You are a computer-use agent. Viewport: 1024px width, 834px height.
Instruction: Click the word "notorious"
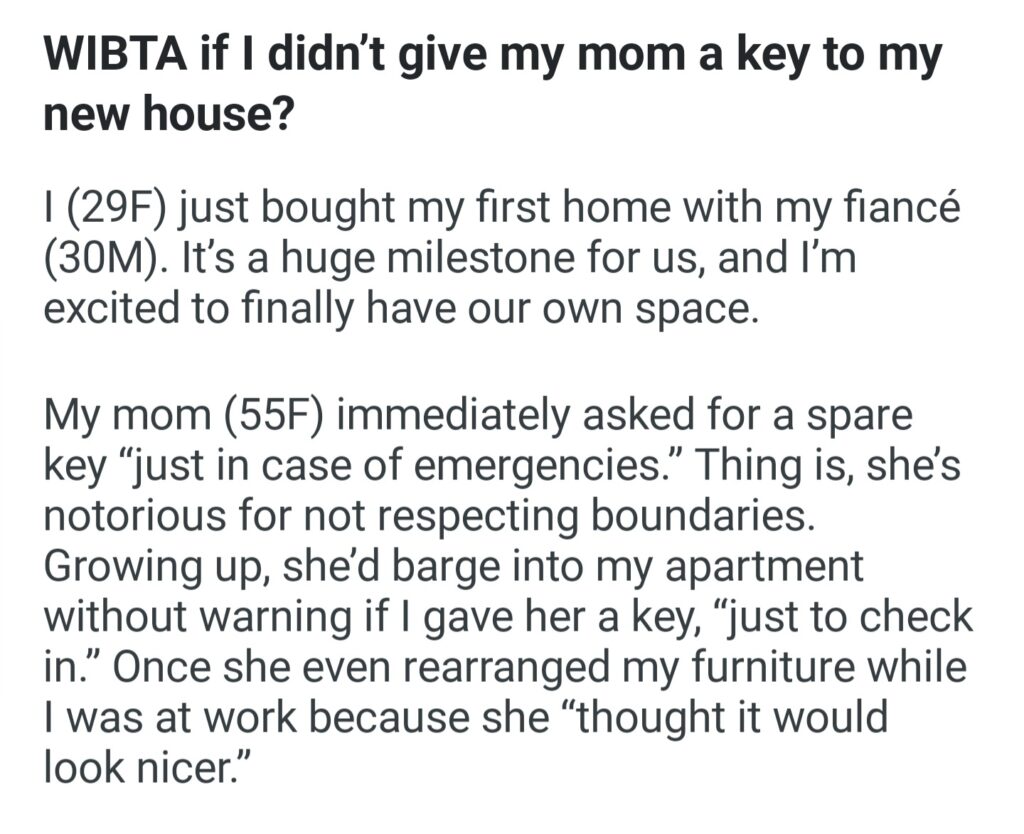point(142,517)
